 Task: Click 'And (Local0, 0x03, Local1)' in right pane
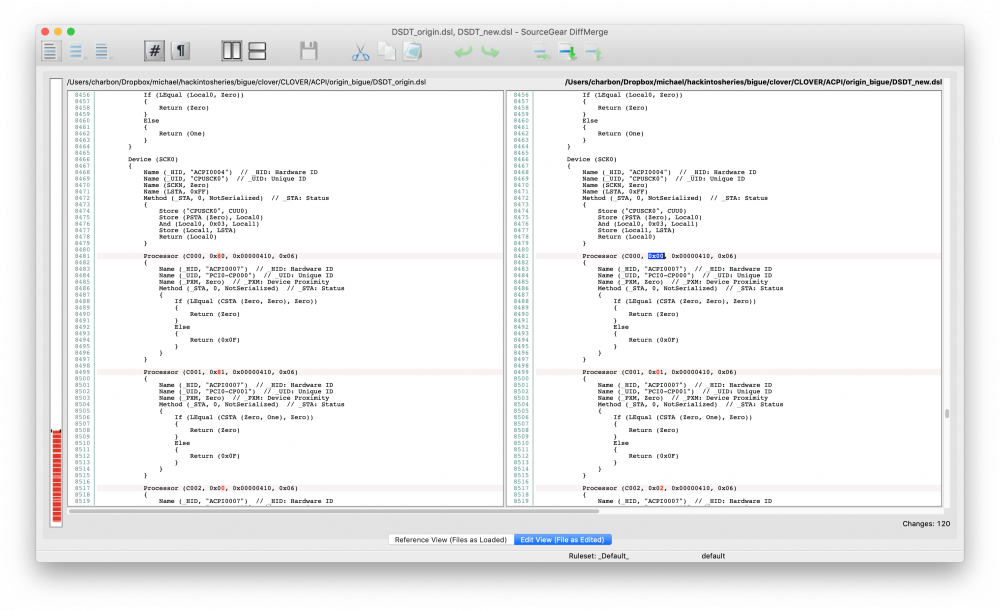647,224
